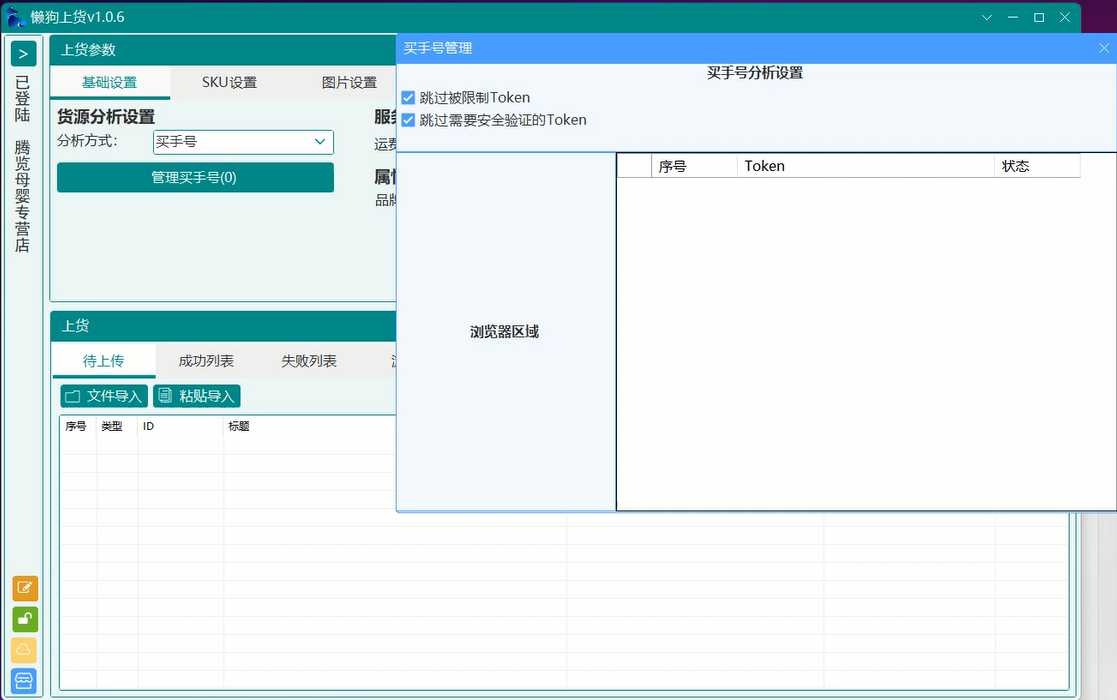Uncheck 跳过需要安全验证的Token option
This screenshot has width=1117, height=700.
[x=408, y=120]
